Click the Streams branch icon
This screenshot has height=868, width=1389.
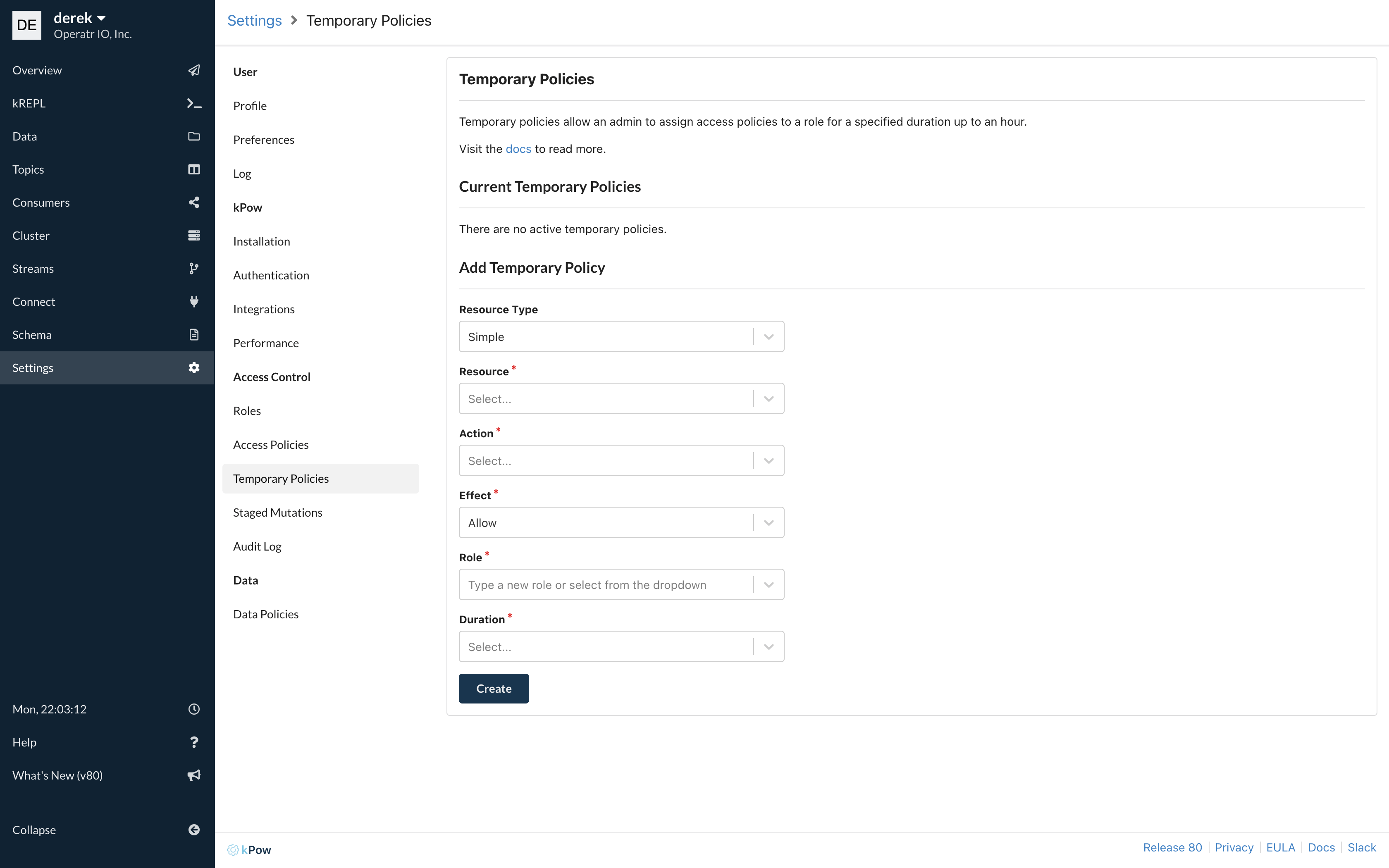[194, 269]
